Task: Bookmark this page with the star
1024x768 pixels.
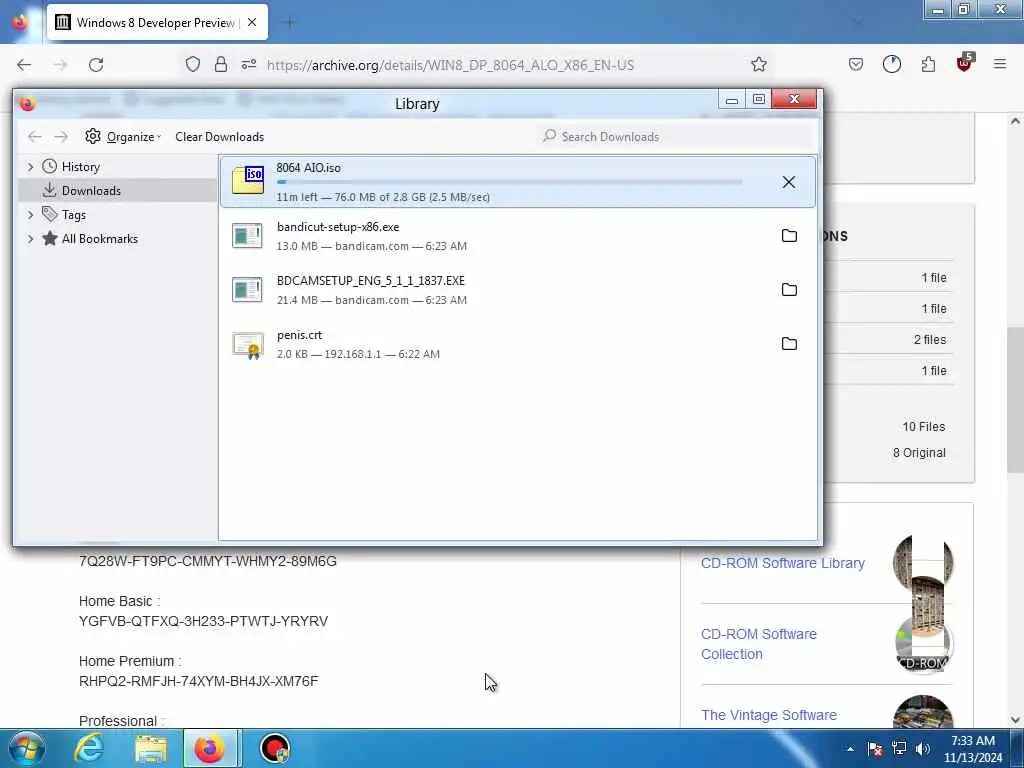Action: pos(758,64)
